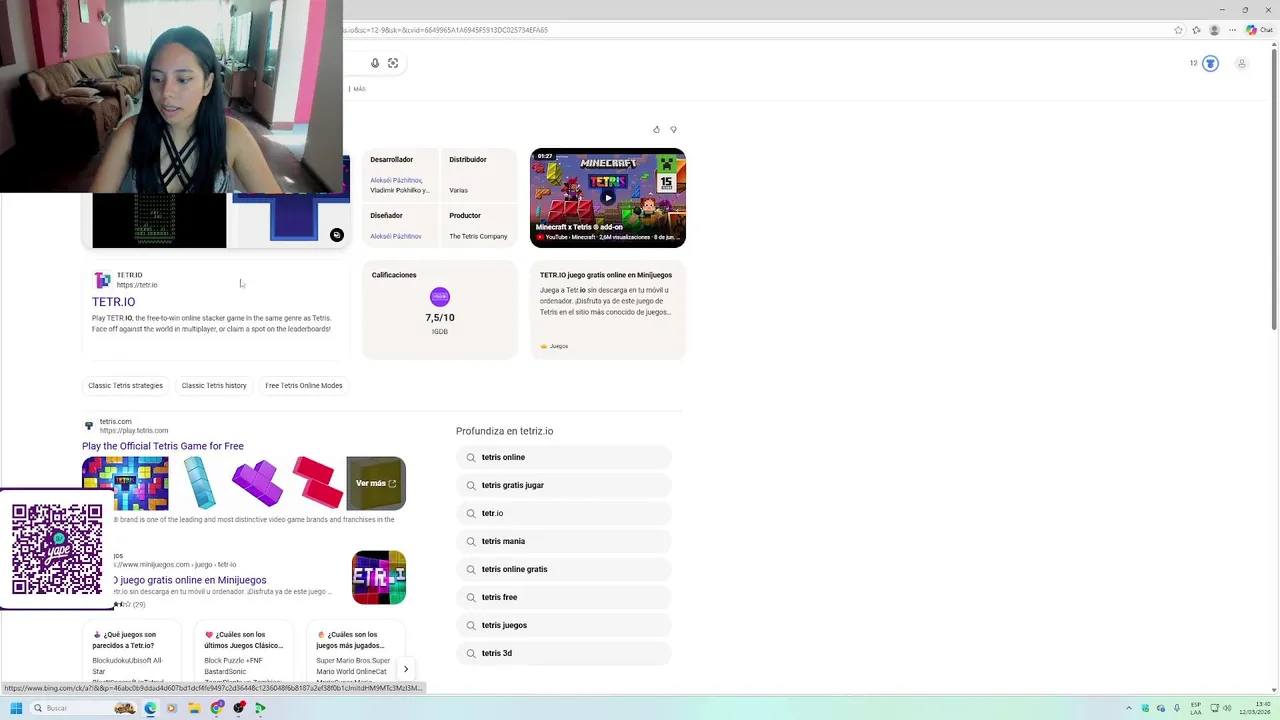The image size is (1280, 720).
Task: Search related query tetris online
Action: (563, 457)
